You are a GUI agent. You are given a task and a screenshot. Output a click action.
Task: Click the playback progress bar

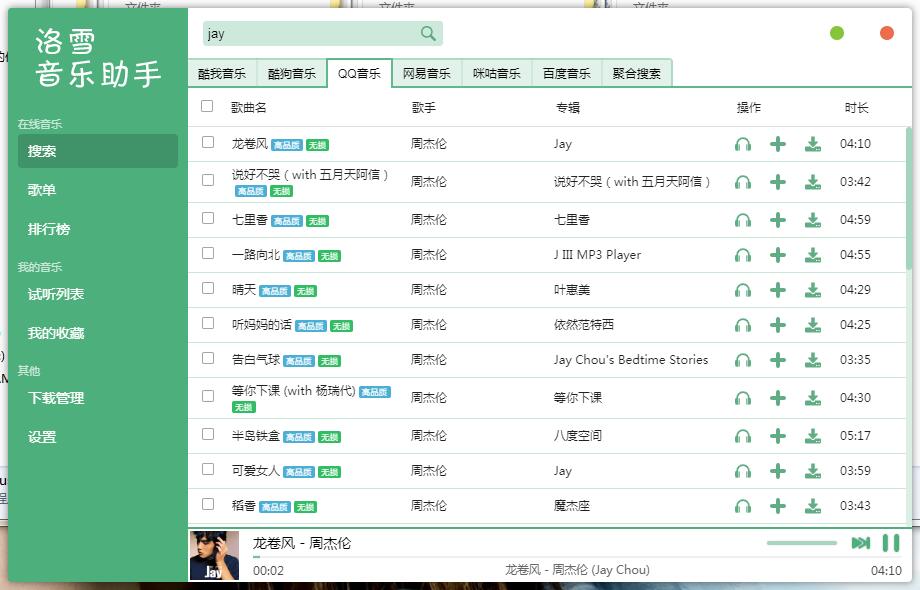coord(577,557)
